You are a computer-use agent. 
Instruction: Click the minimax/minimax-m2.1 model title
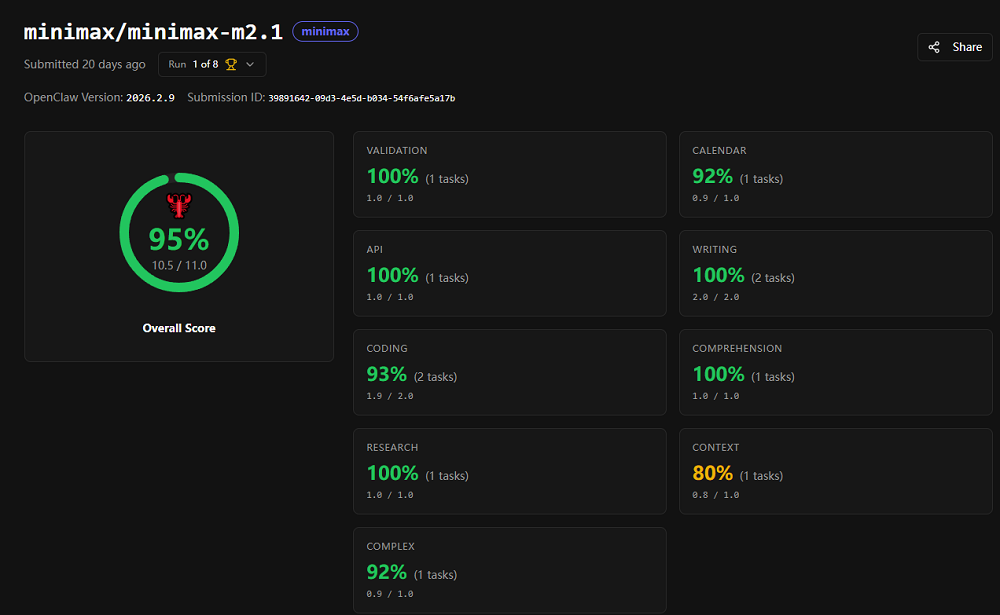pos(153,30)
